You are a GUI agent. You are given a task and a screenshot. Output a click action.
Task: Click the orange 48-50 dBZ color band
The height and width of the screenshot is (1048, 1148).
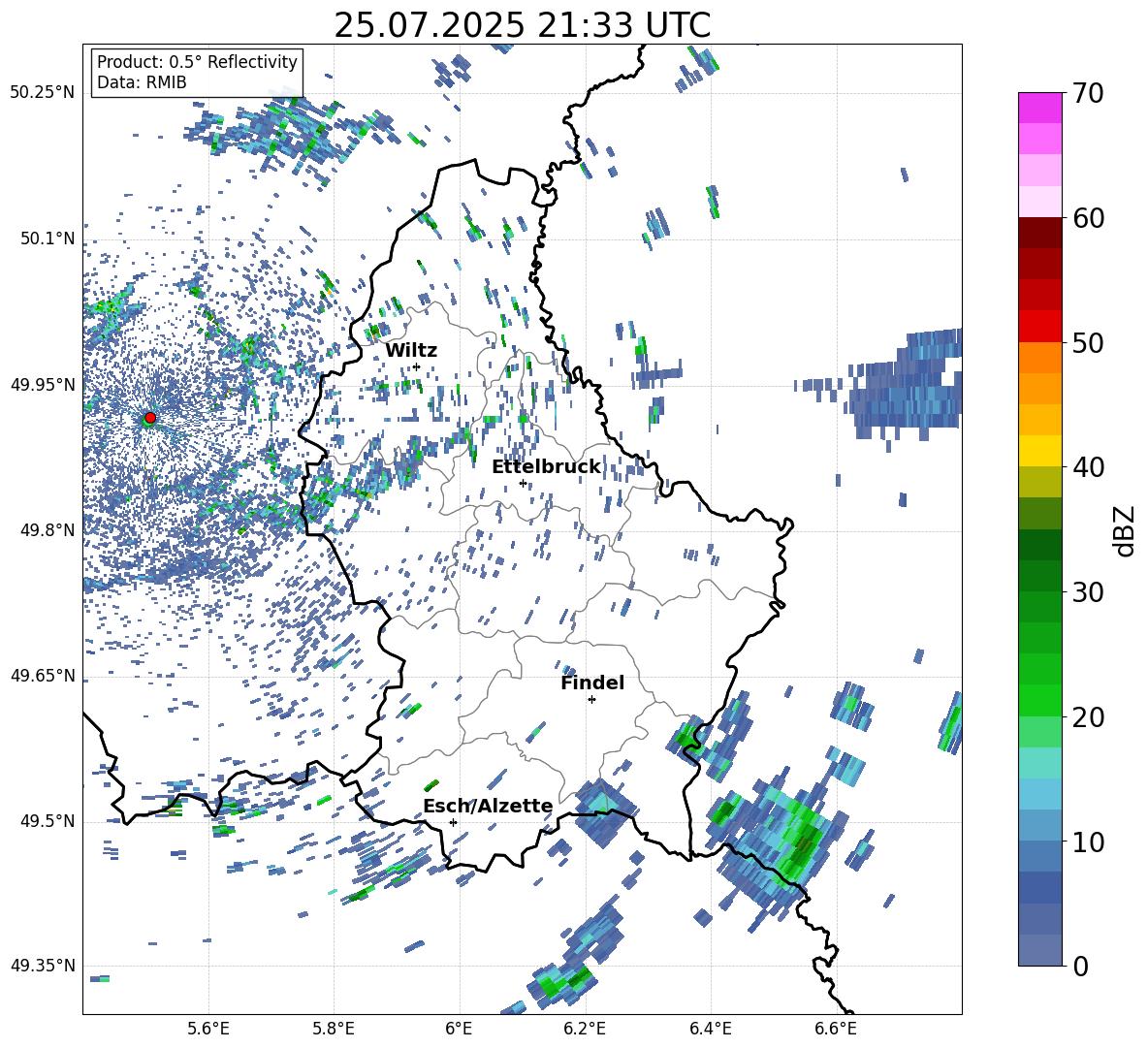(x=1039, y=357)
